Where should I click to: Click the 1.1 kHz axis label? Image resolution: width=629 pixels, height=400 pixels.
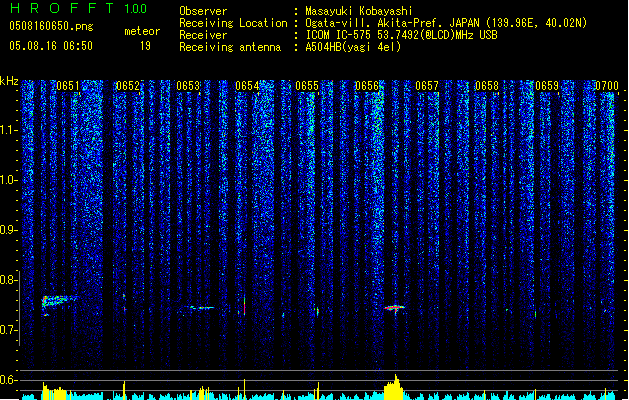pos(9,130)
